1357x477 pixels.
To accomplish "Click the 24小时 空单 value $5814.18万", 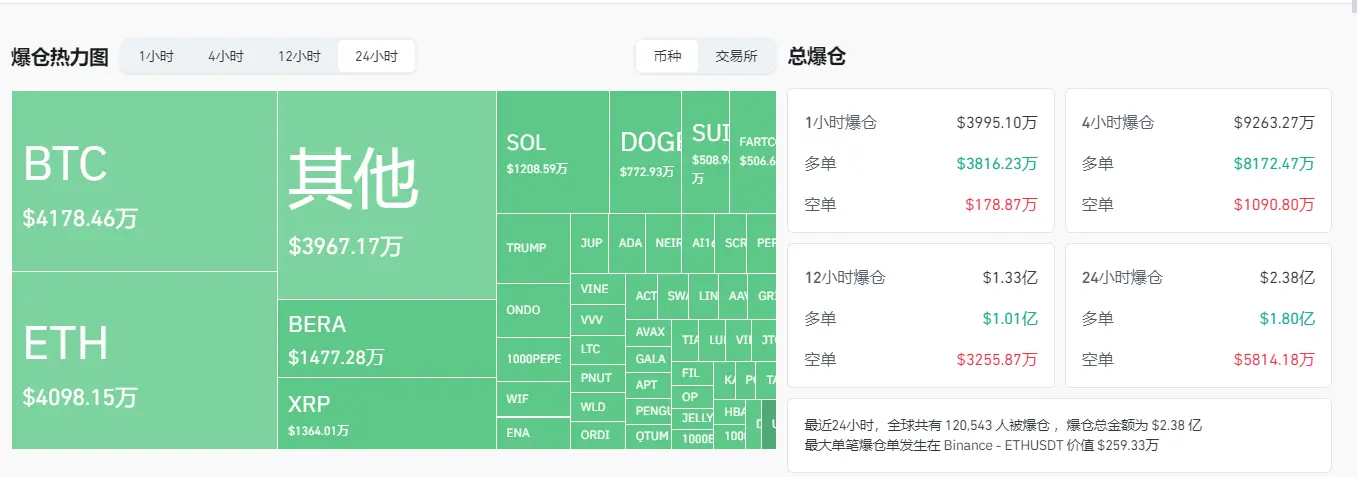I will (1274, 359).
